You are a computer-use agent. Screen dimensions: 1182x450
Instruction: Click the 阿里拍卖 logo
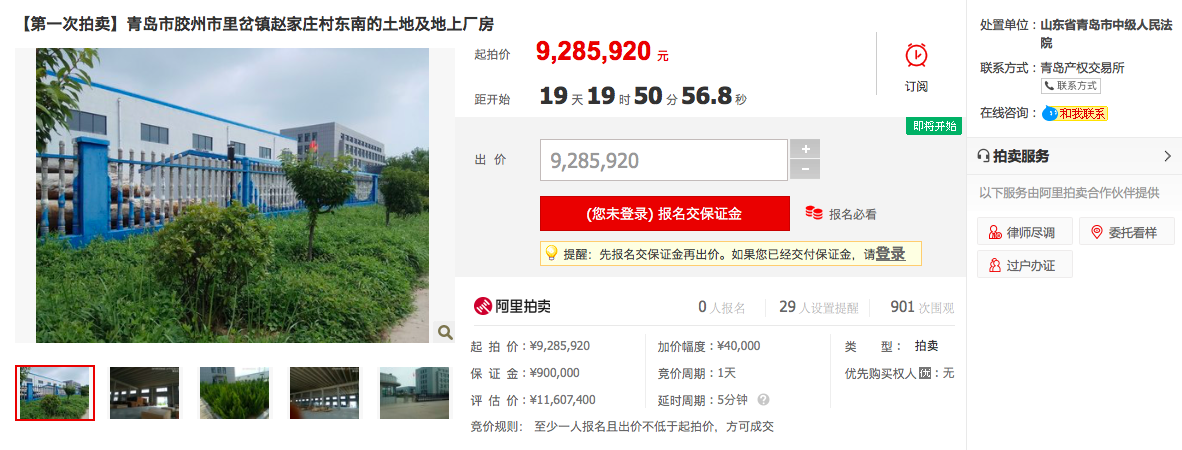pyautogui.click(x=512, y=306)
